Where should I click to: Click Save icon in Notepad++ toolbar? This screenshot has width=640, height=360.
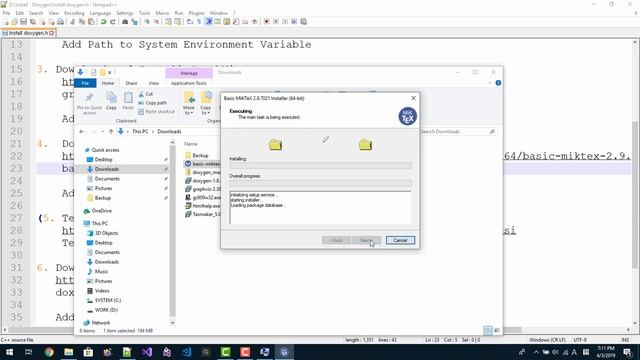[x=24, y=22]
